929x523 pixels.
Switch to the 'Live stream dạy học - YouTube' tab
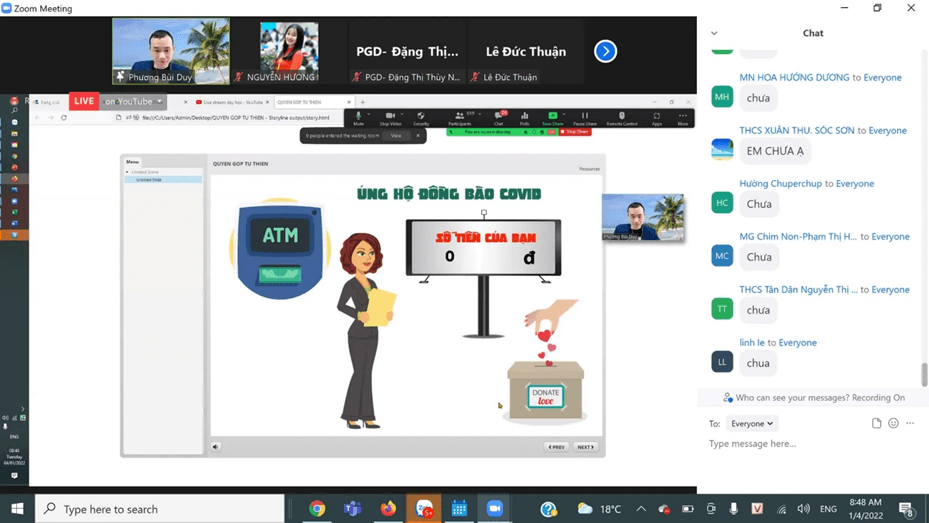point(231,102)
